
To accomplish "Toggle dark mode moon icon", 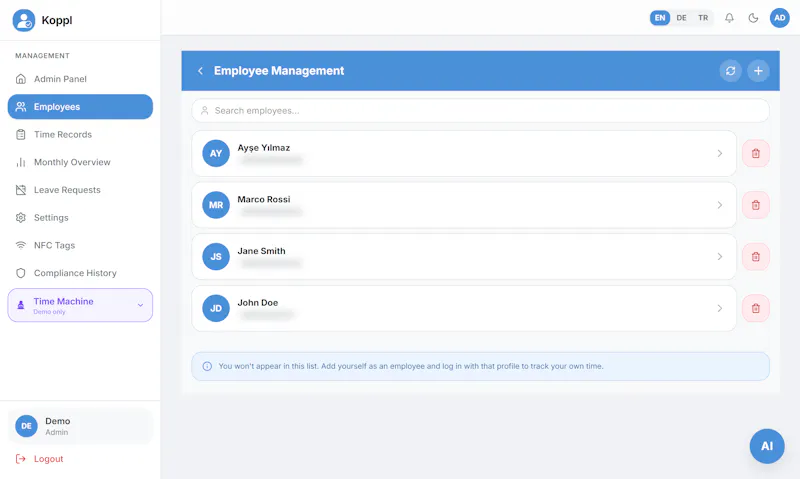I will pos(753,18).
